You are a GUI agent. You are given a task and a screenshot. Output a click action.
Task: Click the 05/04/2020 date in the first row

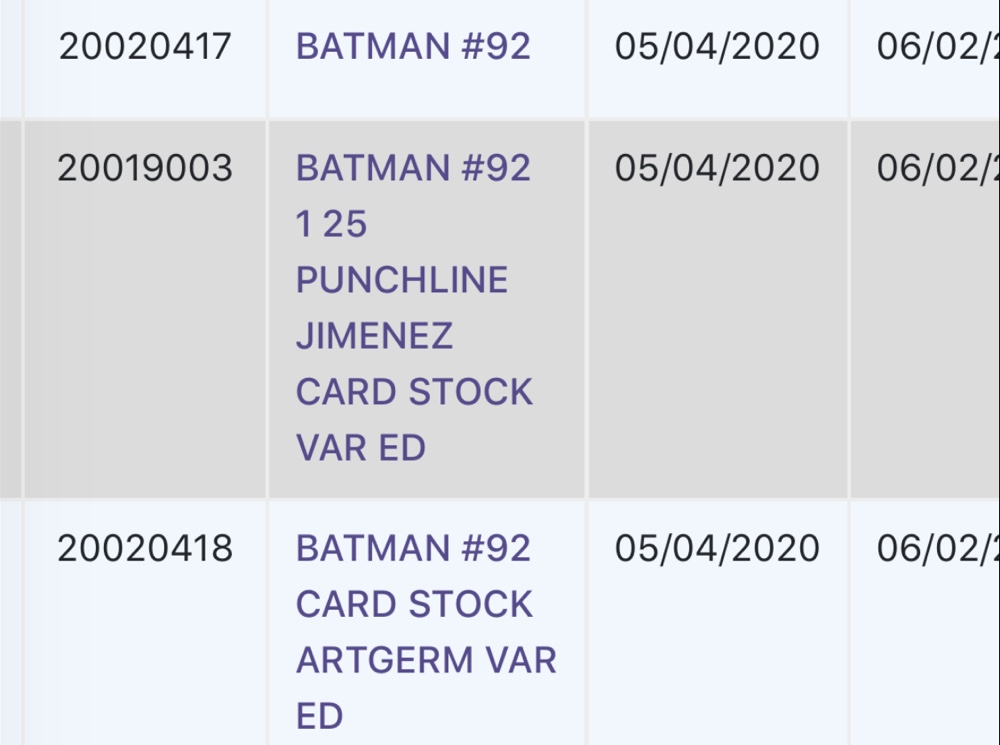pyautogui.click(x=718, y=44)
